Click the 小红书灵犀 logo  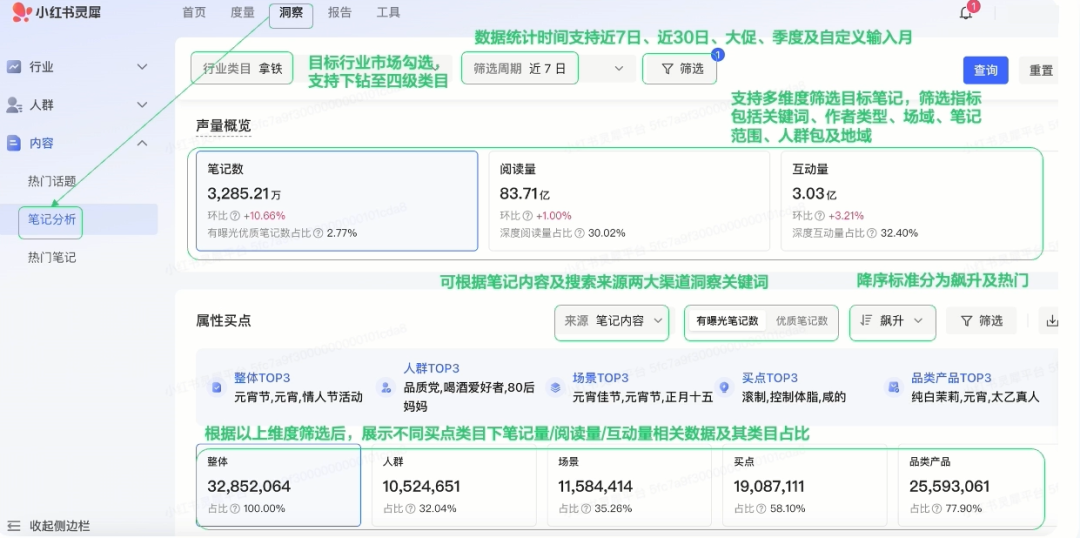[57, 13]
